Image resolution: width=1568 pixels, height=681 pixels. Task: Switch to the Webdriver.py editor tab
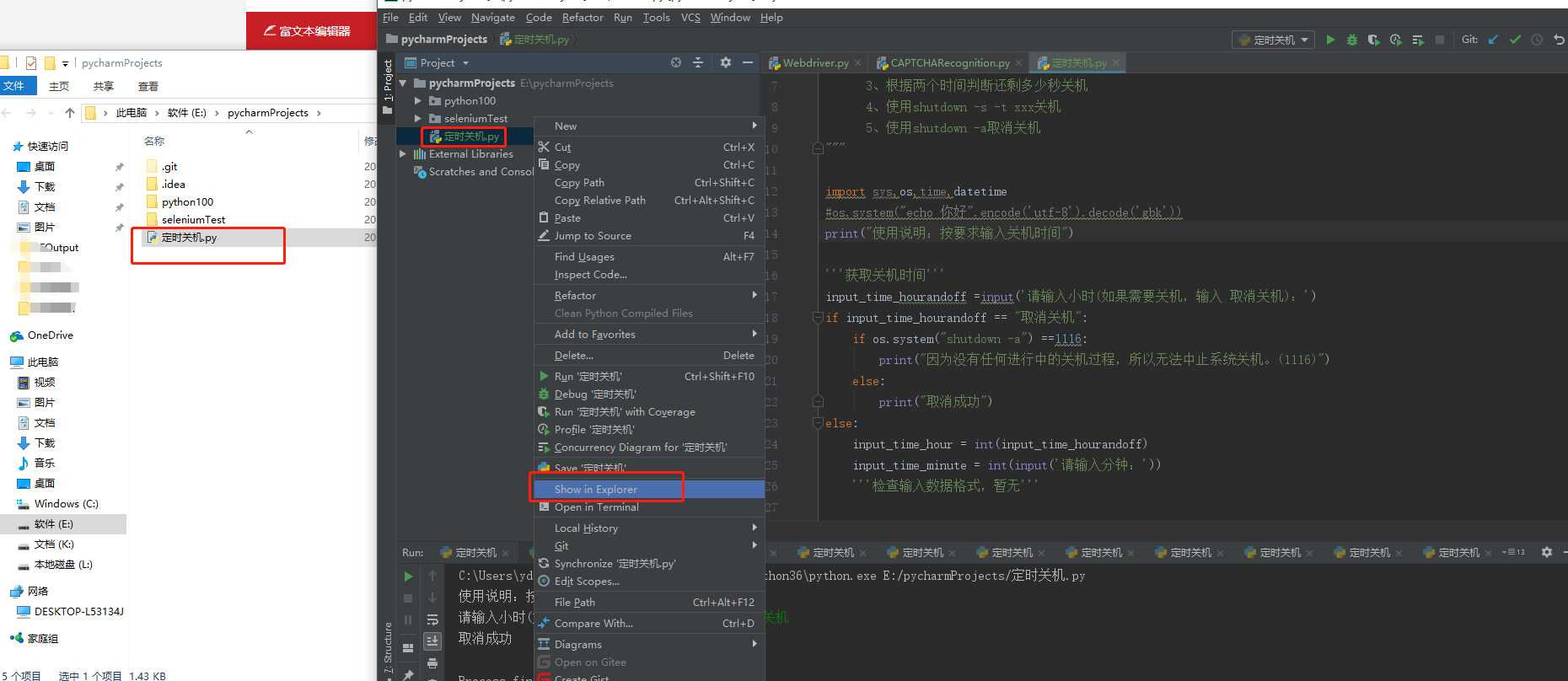click(x=815, y=62)
